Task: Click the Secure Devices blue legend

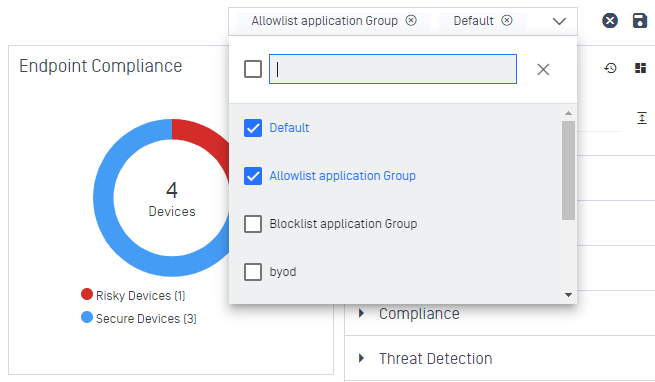Action: coord(139,318)
